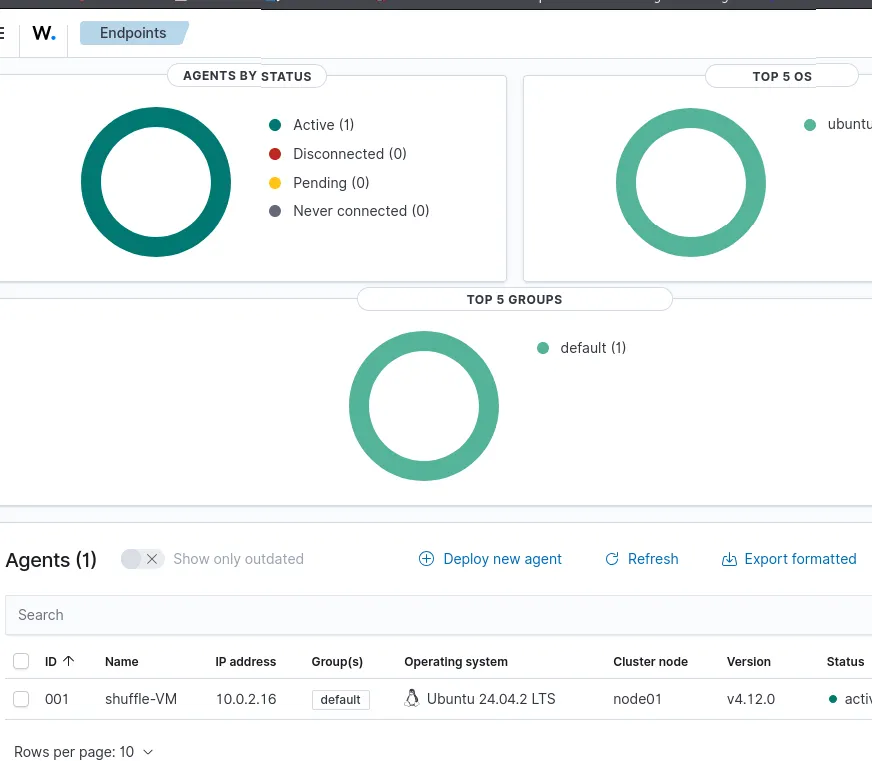
Task: Click the Deploy new agent link
Action: coord(503,559)
